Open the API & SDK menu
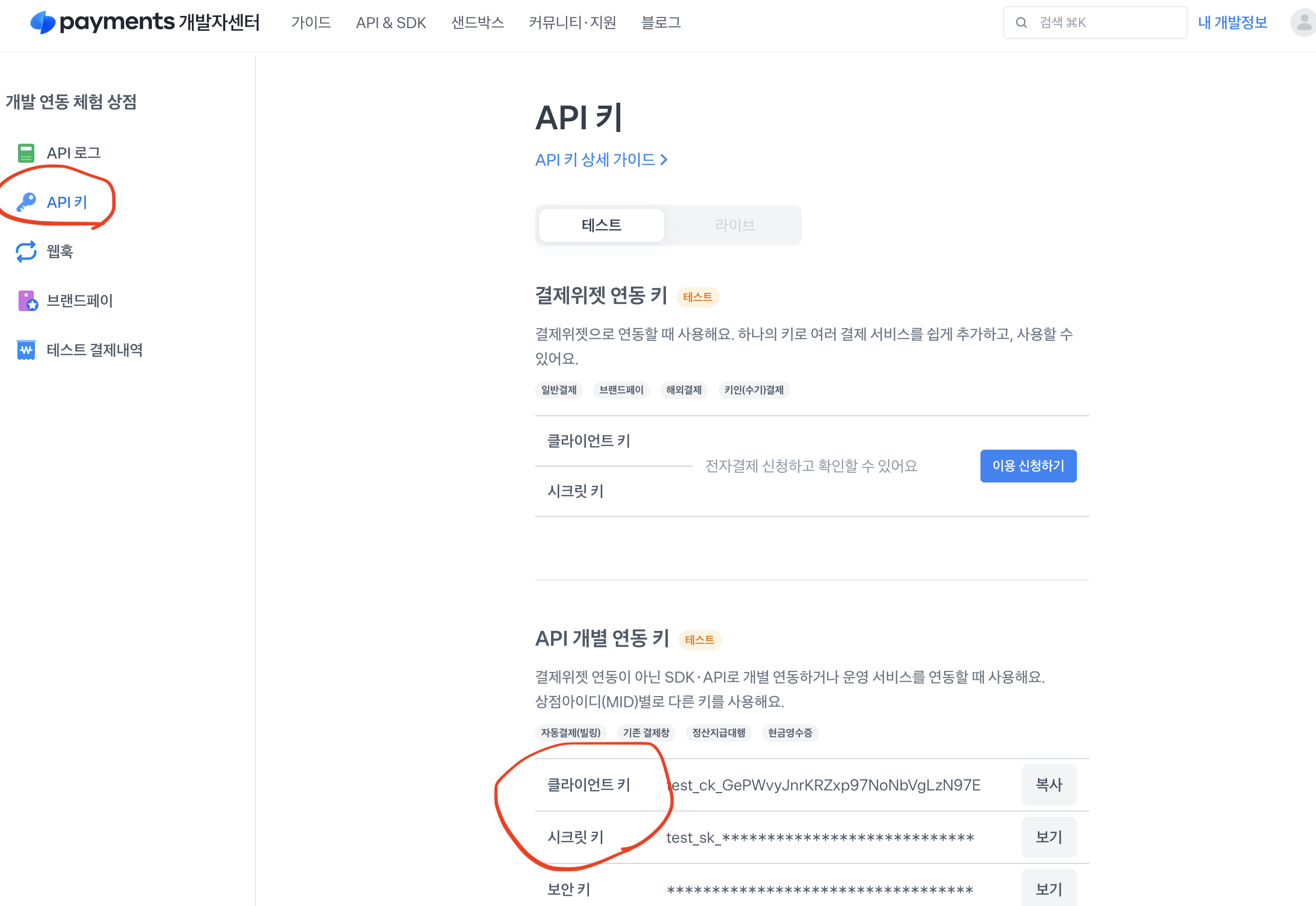1316x906 pixels. click(x=391, y=23)
